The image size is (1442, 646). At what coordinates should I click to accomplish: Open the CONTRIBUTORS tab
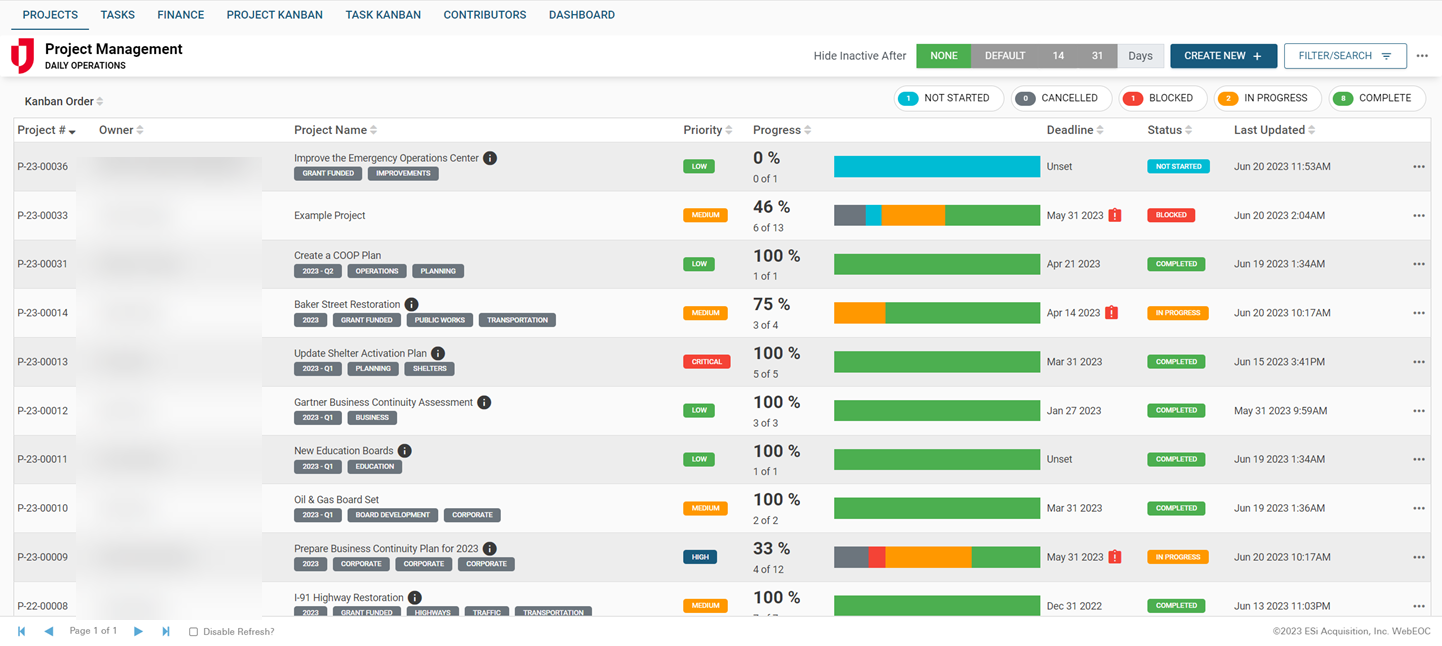click(x=484, y=14)
